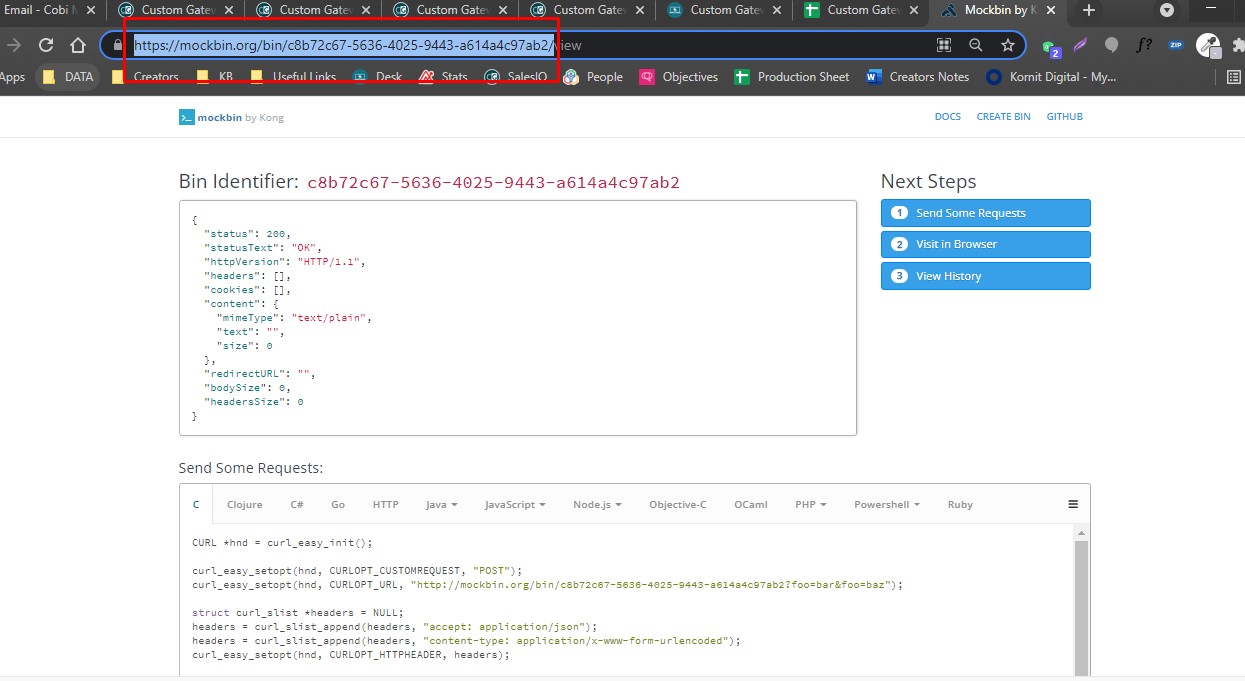View site info via the padlock icon

[118, 45]
